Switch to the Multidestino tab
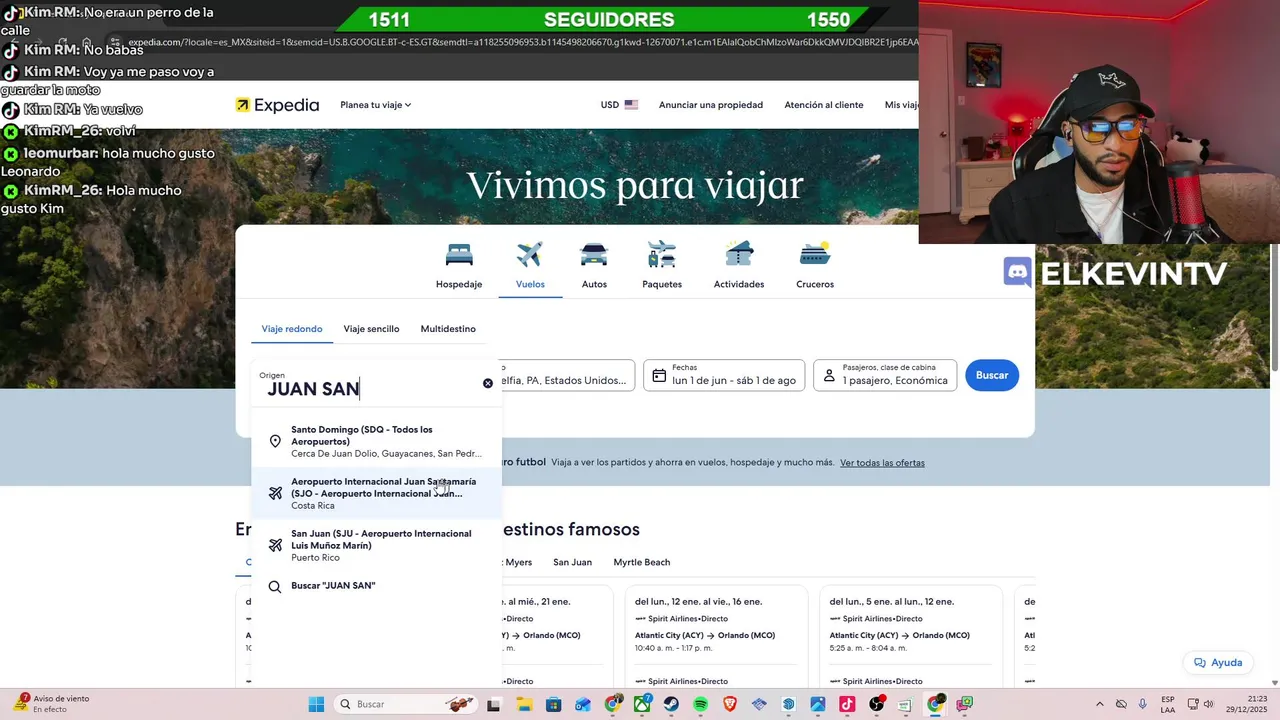 point(448,329)
